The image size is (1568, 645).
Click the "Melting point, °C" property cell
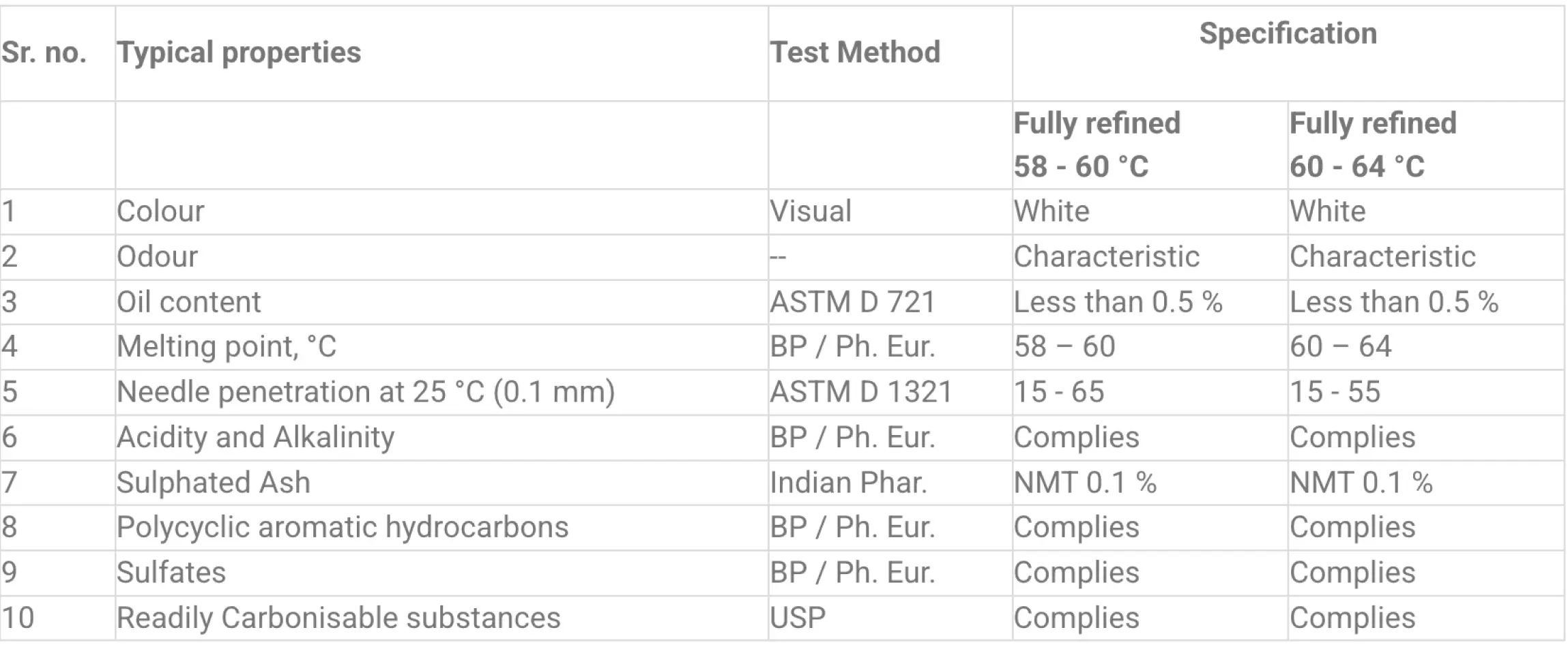pyautogui.click(x=227, y=346)
